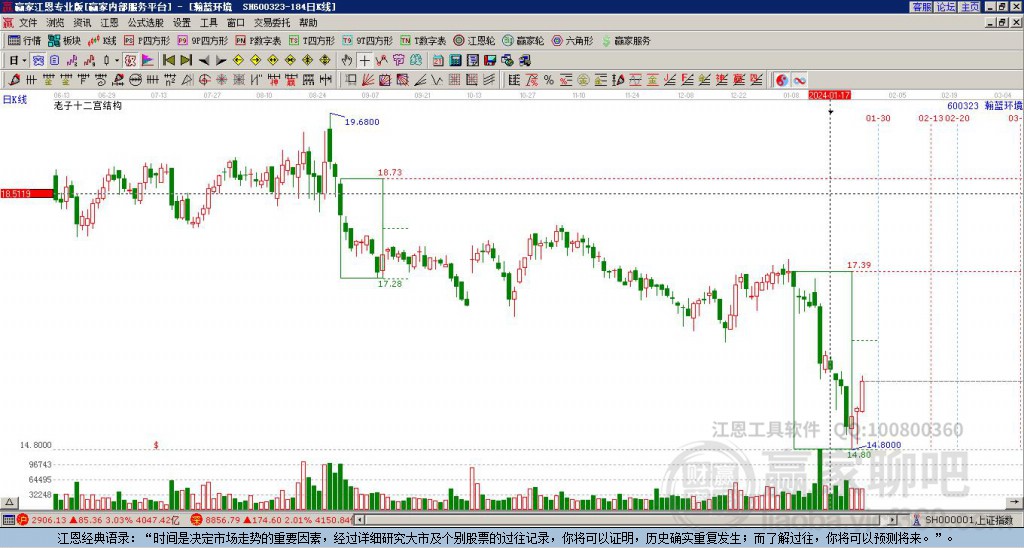Click the 客服 customer service button
The height and width of the screenshot is (548, 1024).
921,7
